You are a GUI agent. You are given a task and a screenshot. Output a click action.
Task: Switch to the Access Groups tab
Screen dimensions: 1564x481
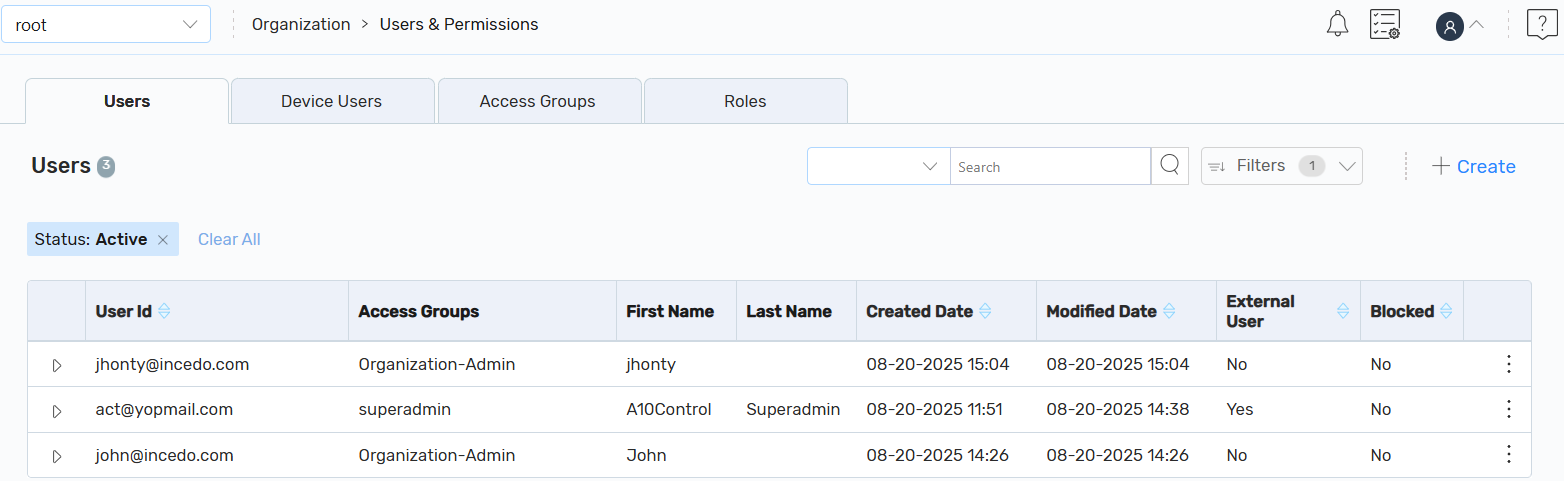click(x=537, y=101)
